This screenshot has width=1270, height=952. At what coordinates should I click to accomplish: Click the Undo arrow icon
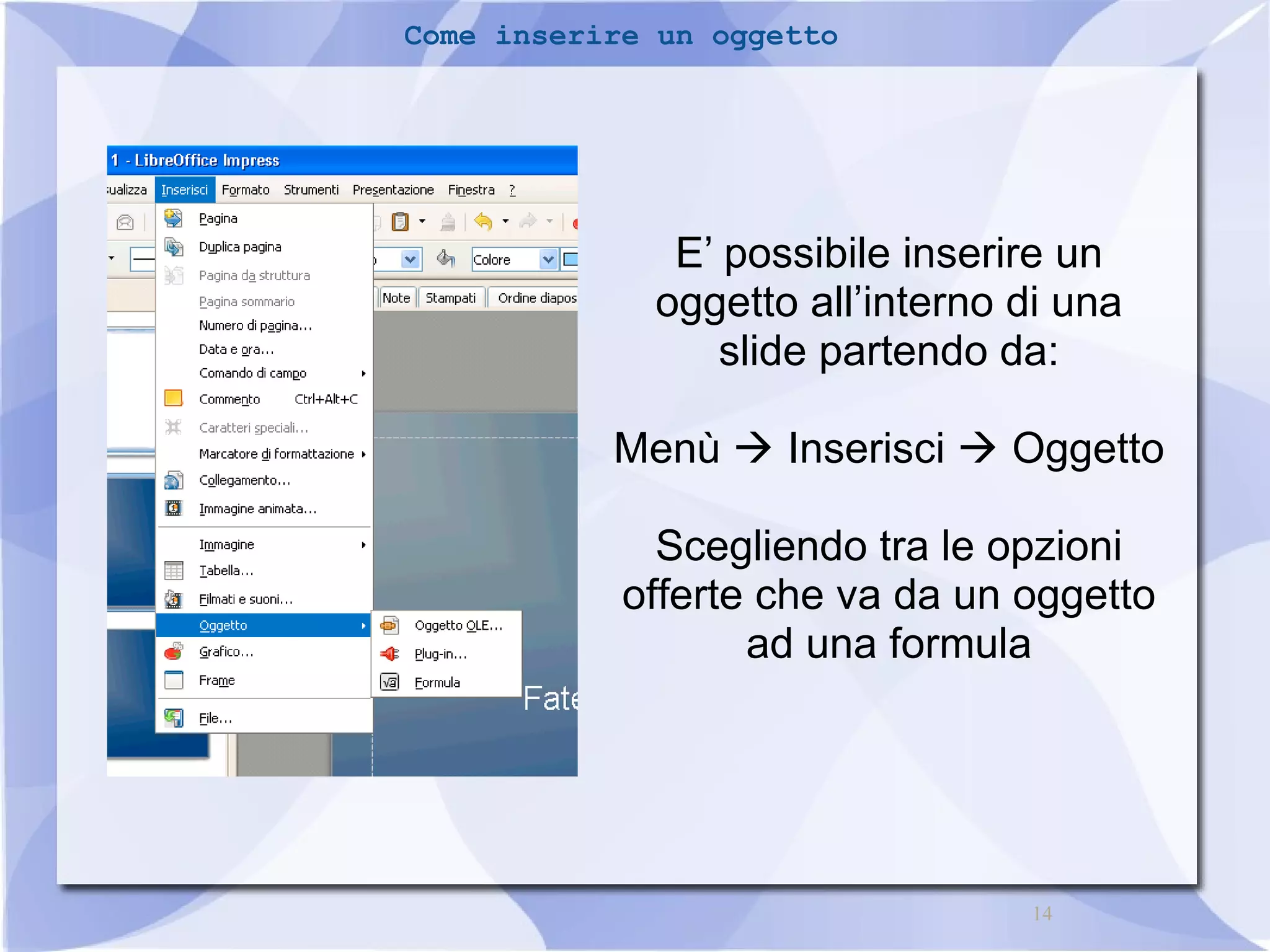point(483,221)
